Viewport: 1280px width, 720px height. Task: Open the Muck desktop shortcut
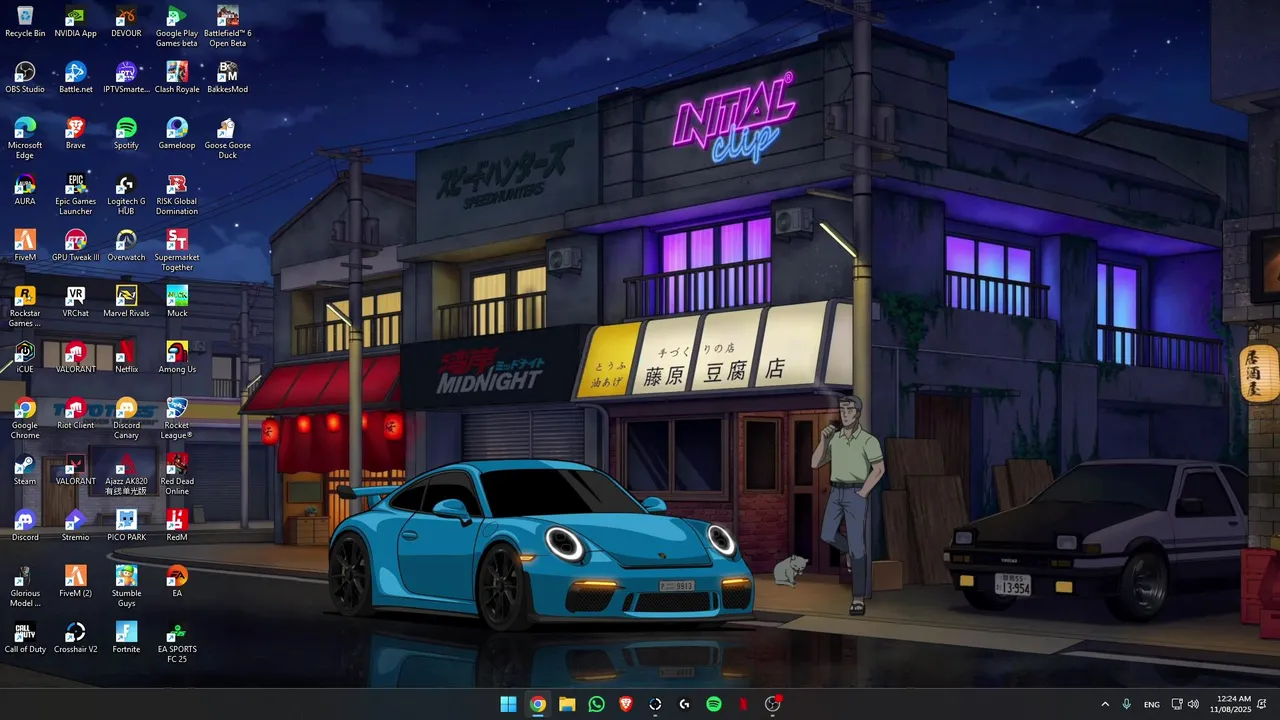[x=177, y=302]
